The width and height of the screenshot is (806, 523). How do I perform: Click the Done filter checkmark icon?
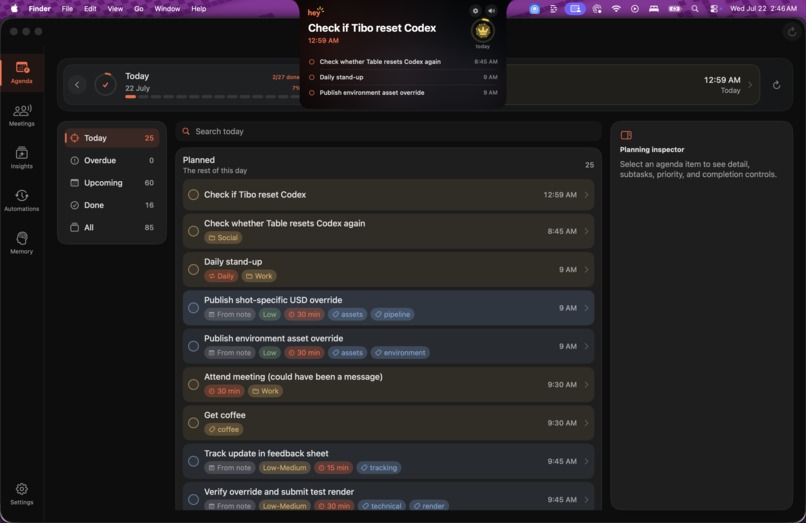tap(75, 205)
